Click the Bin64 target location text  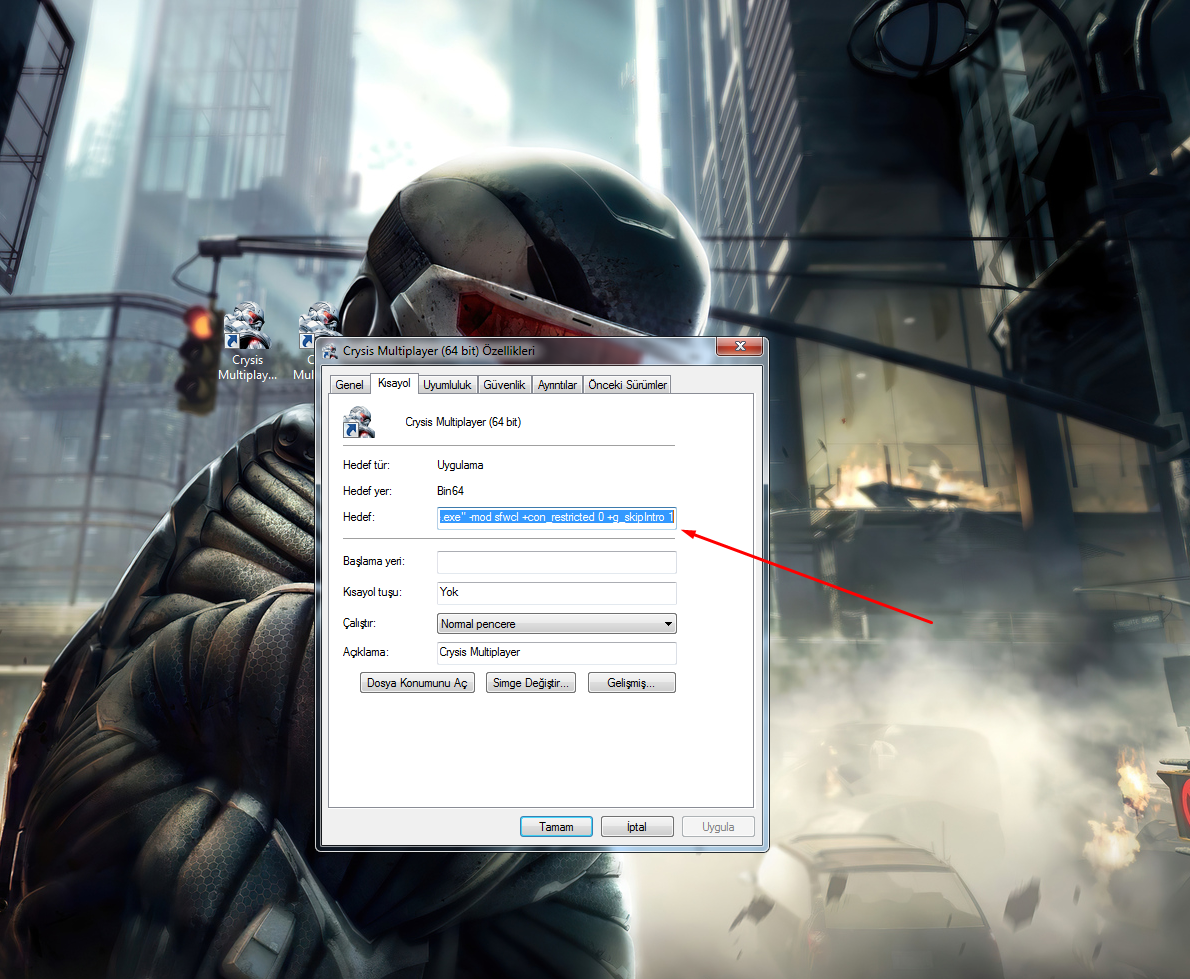coord(450,491)
